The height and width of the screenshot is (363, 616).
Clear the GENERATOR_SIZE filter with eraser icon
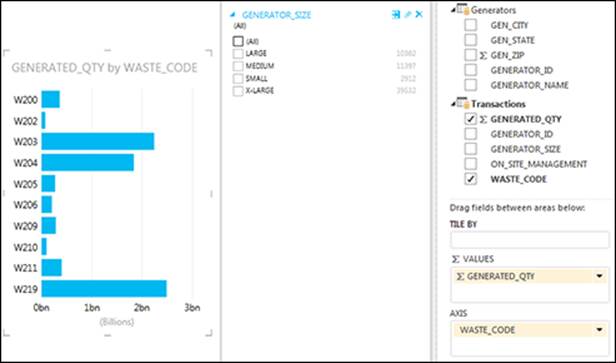408,15
